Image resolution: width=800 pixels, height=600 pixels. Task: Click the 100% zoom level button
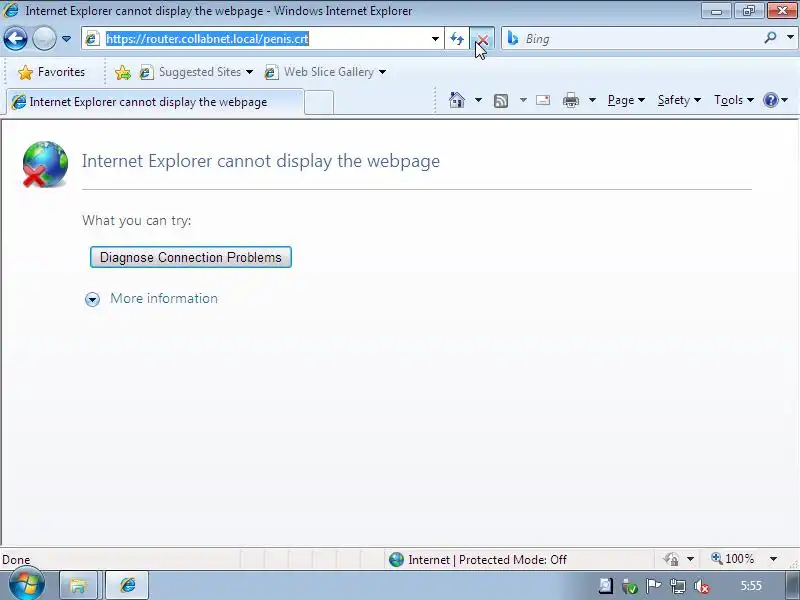click(x=733, y=559)
